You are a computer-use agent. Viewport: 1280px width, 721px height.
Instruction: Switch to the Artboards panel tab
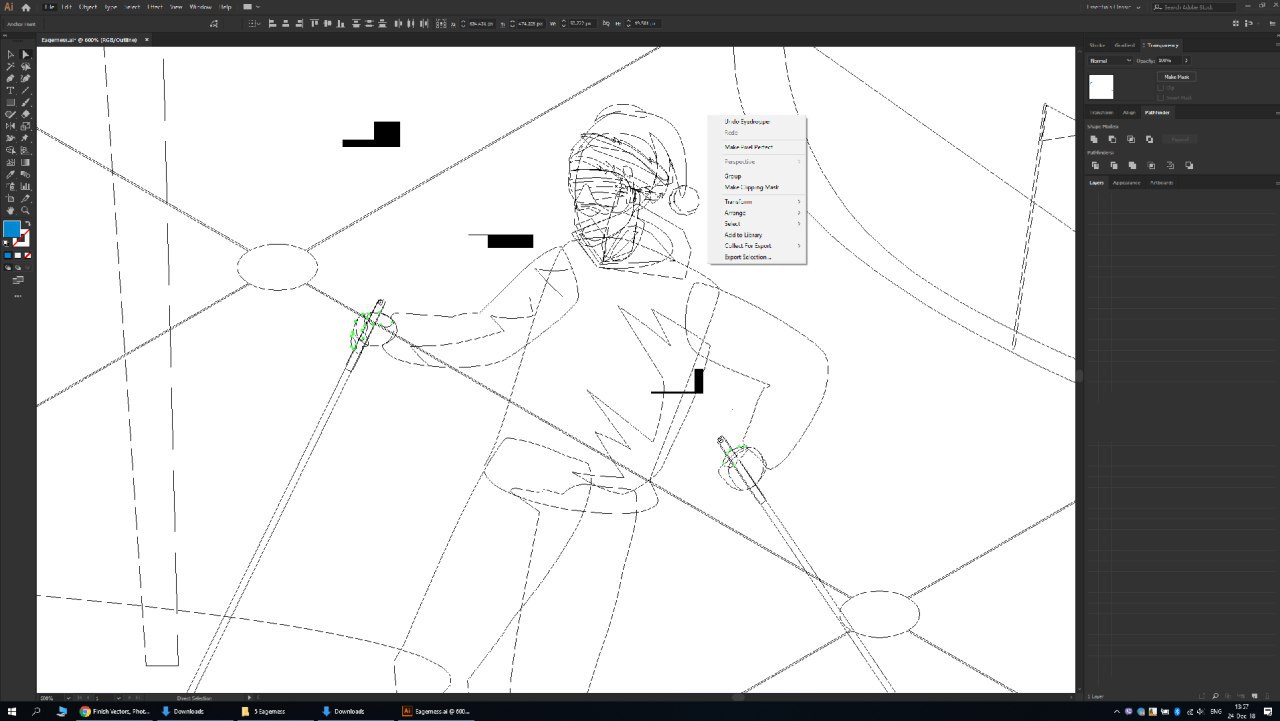pos(1161,183)
